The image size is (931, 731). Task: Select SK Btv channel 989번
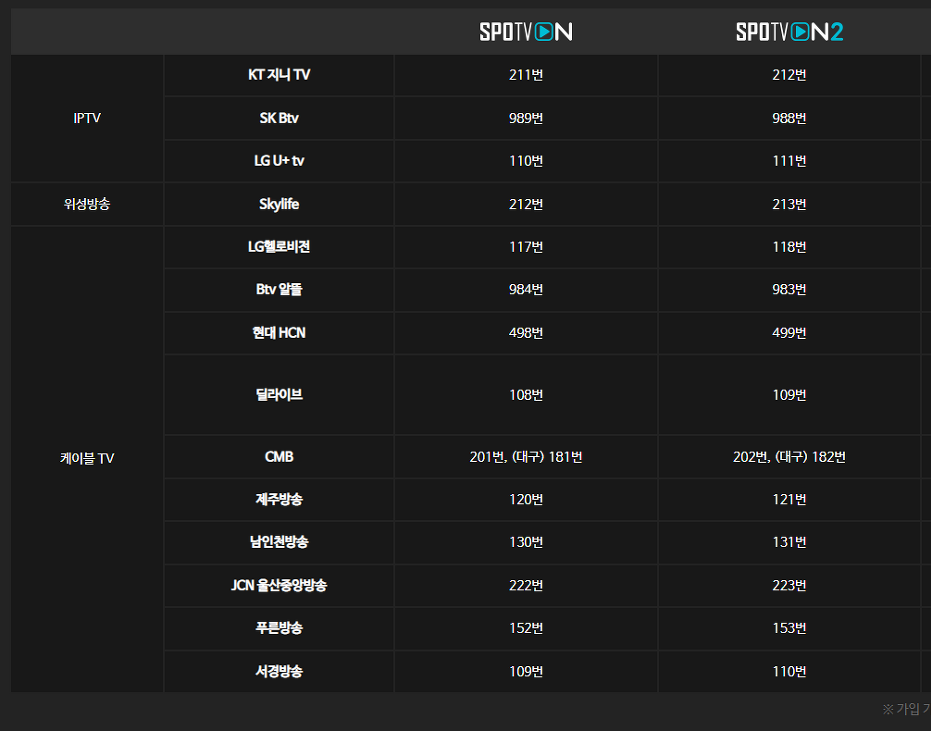tap(525, 118)
